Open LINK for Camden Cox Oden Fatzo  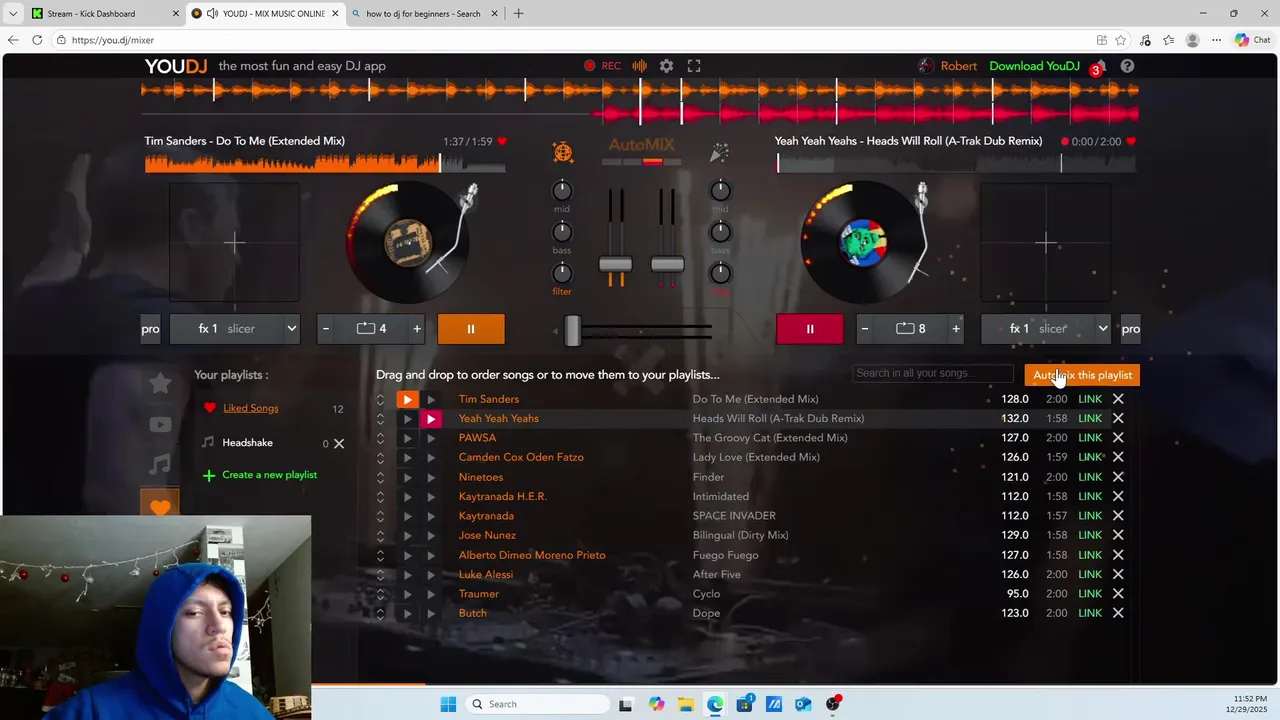coord(1090,458)
